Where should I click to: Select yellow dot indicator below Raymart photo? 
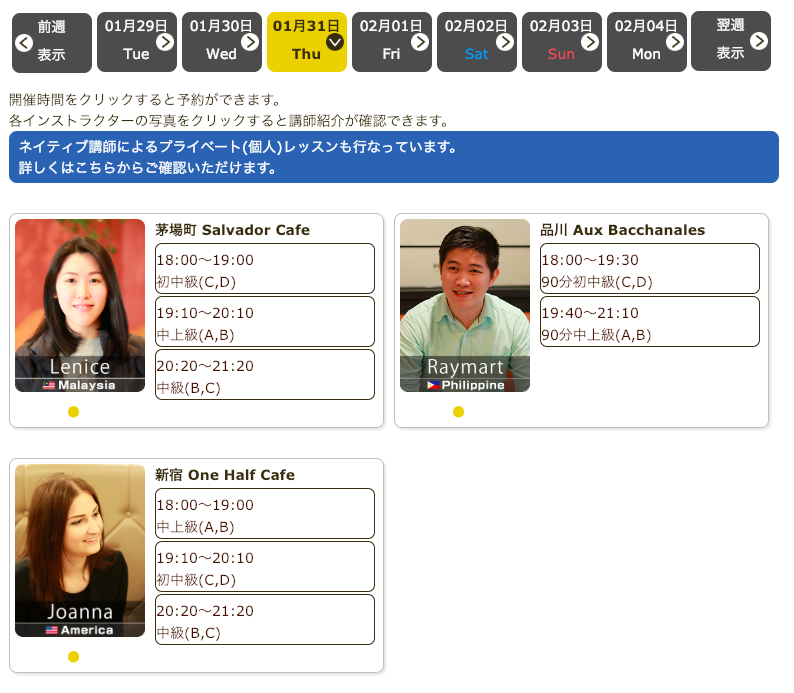(x=458, y=412)
